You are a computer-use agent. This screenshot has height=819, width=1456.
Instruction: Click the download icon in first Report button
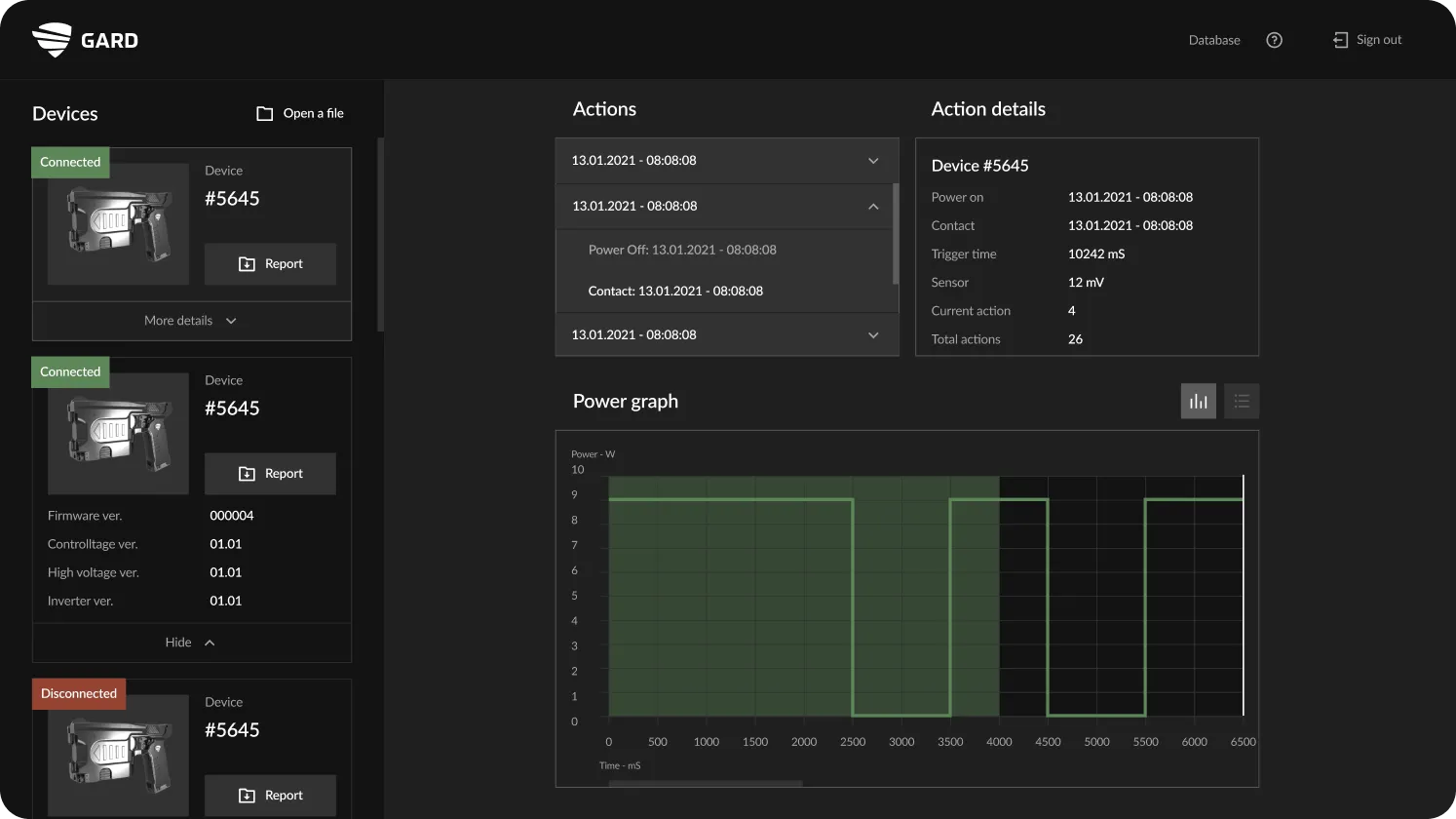pyautogui.click(x=247, y=264)
